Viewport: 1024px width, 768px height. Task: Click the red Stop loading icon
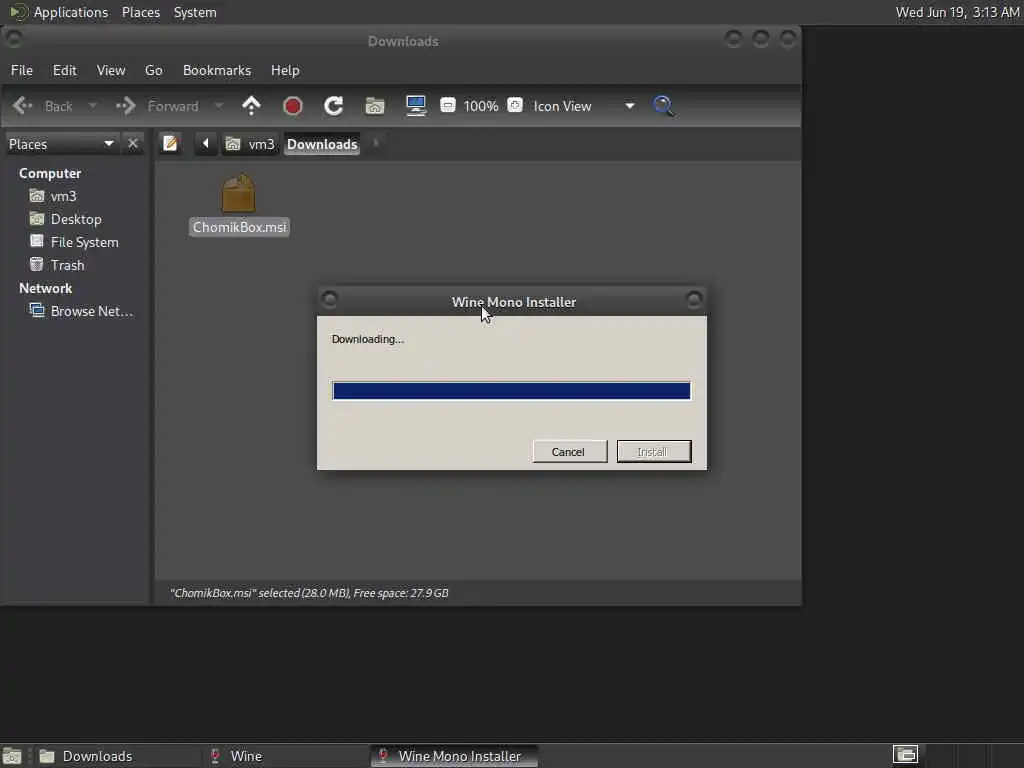point(293,106)
